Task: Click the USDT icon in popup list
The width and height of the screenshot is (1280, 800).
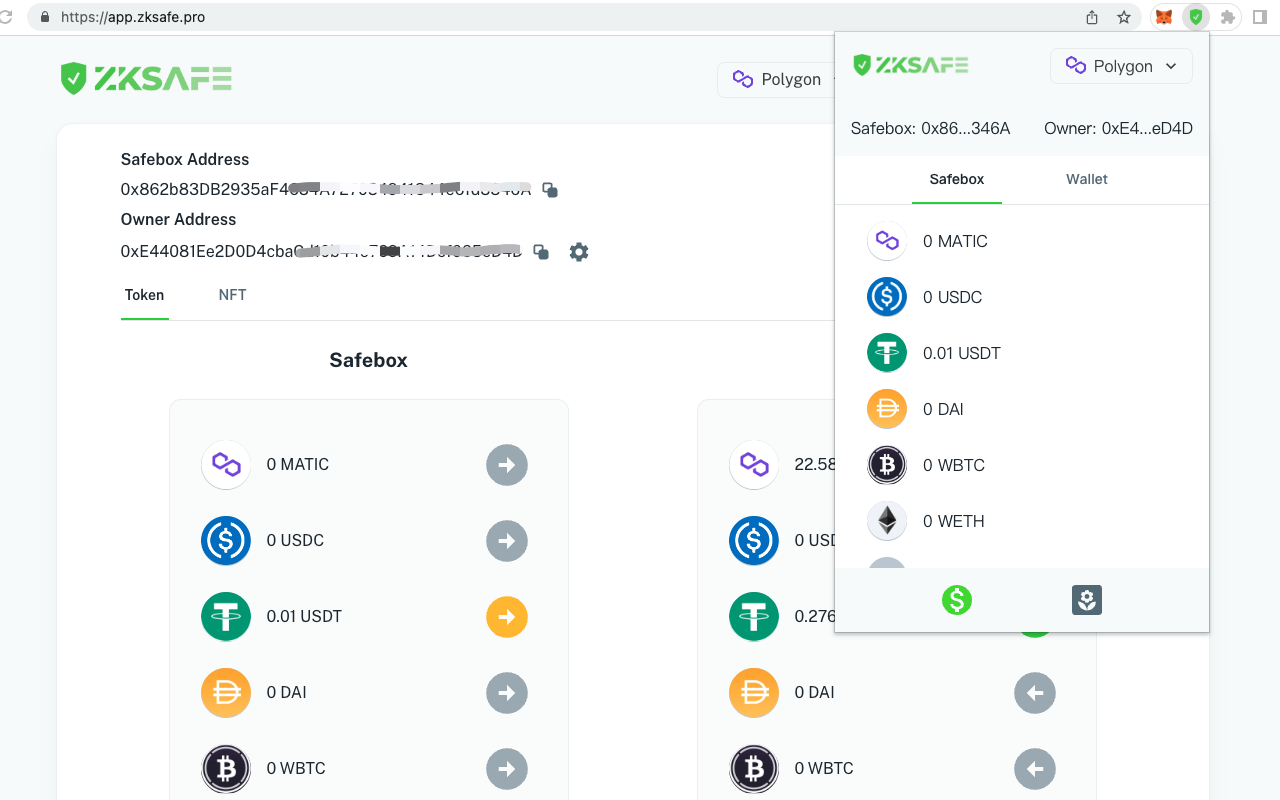Action: [887, 353]
